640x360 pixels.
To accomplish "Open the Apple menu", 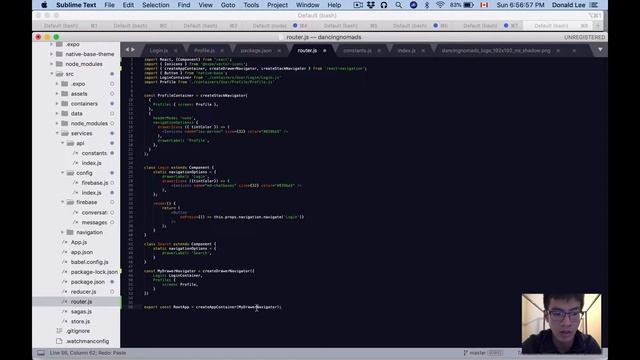I will pos(44,5).
